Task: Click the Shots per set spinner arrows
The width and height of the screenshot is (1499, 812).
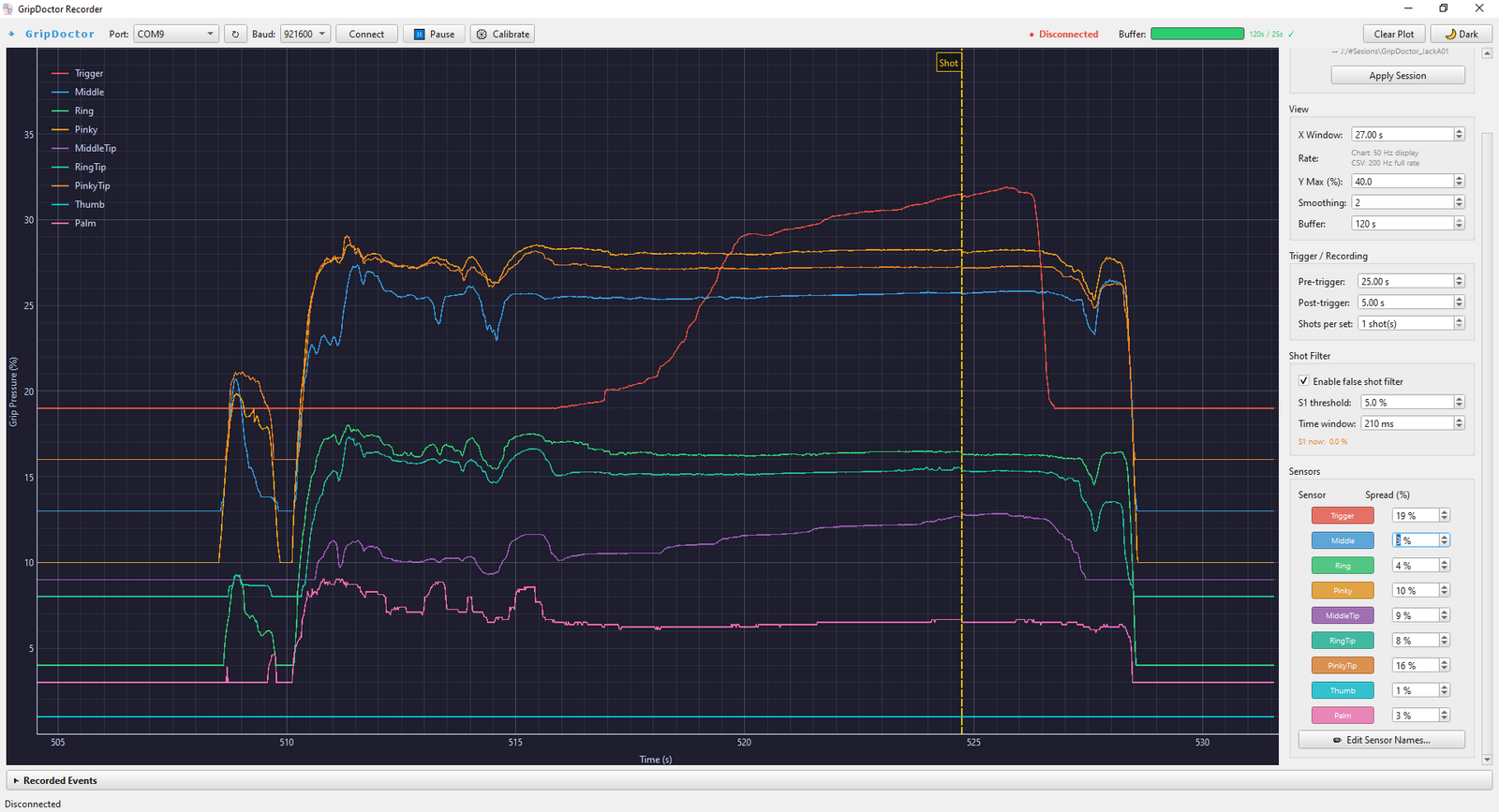Action: (x=1459, y=323)
